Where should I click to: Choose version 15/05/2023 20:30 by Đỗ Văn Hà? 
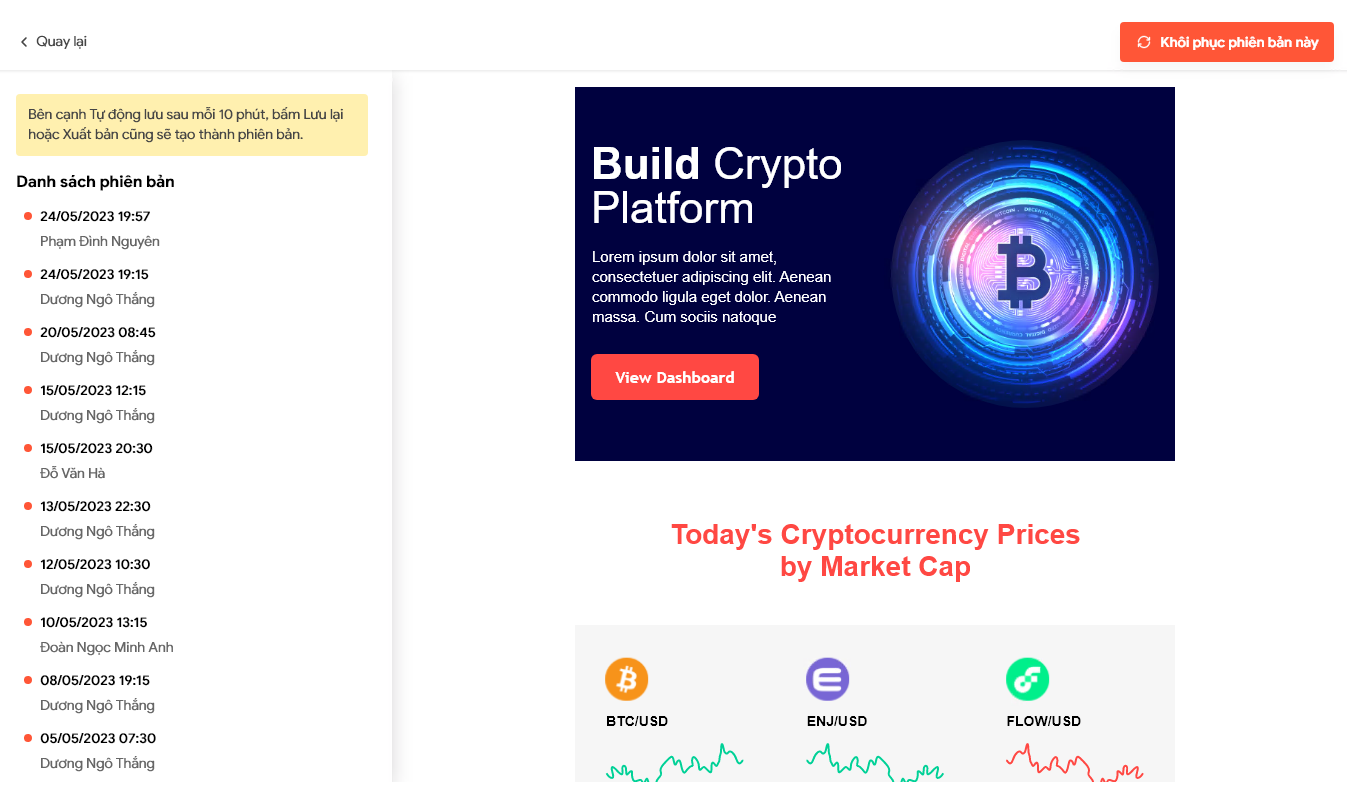point(98,460)
